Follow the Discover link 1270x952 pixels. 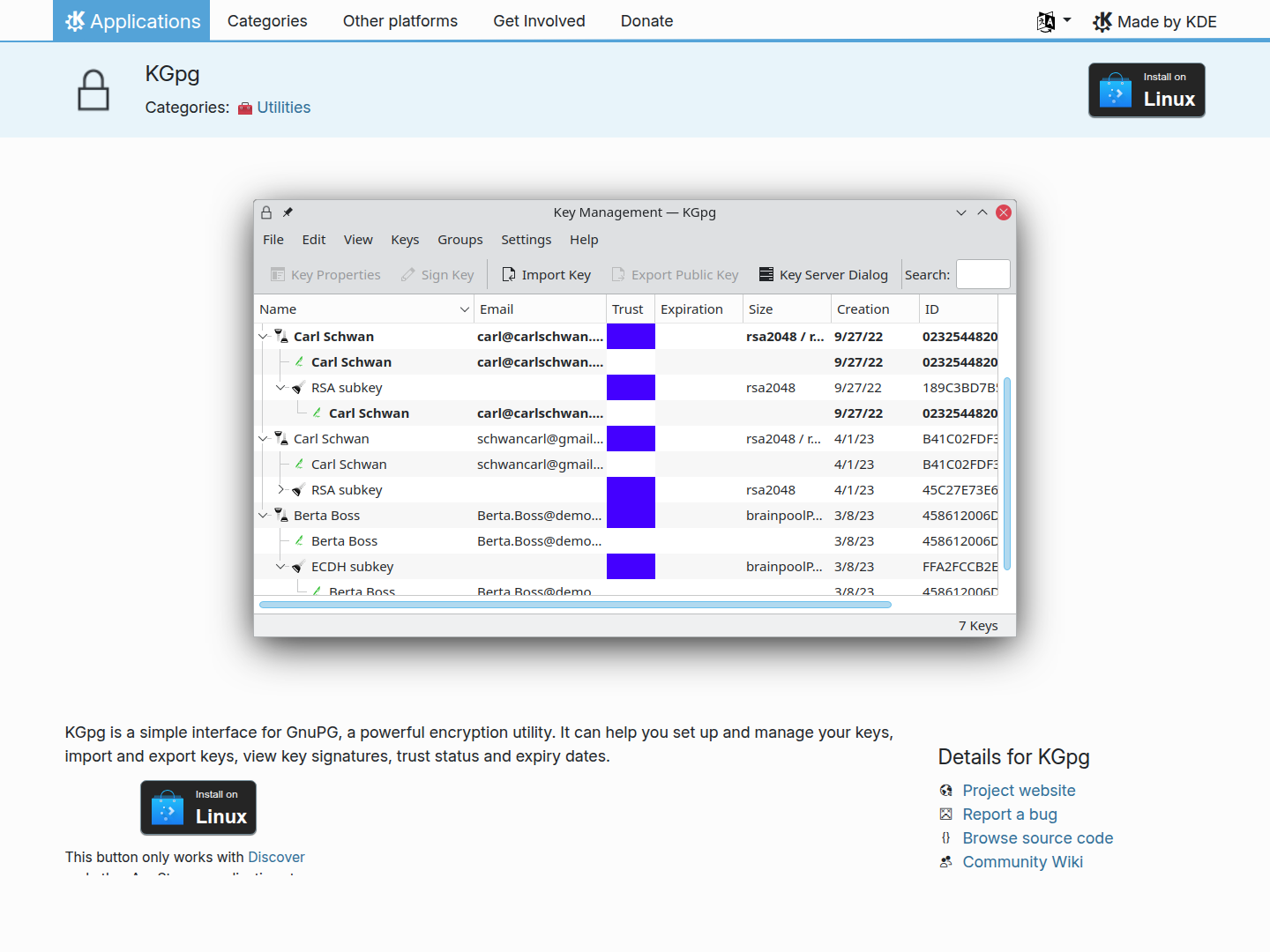276,857
